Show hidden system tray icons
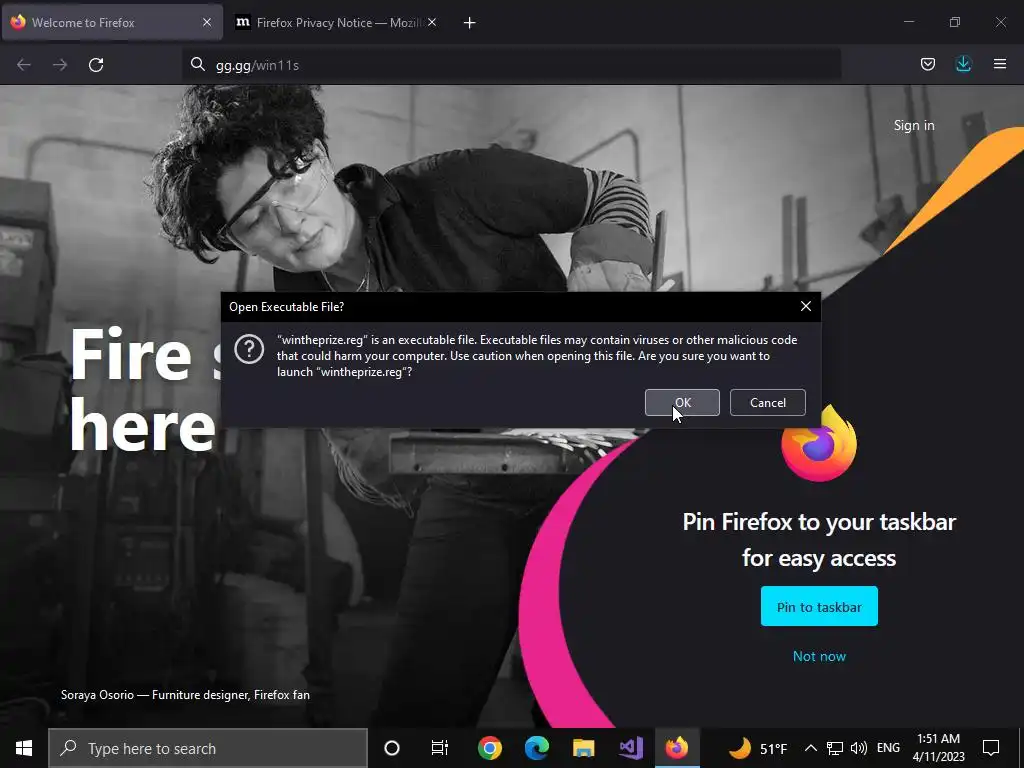The height and width of the screenshot is (768, 1024). (x=810, y=748)
